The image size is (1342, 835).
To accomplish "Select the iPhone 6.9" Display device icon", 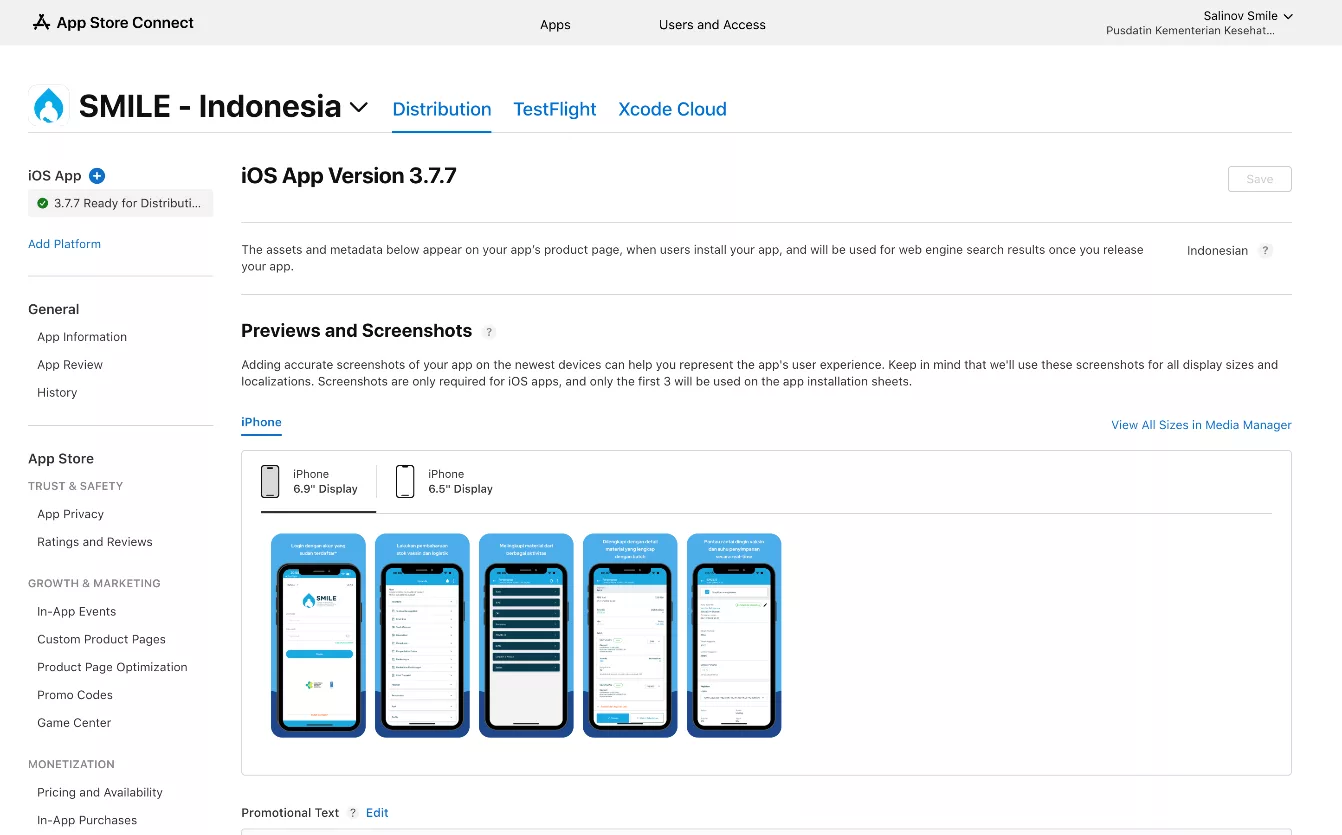I will 270,481.
